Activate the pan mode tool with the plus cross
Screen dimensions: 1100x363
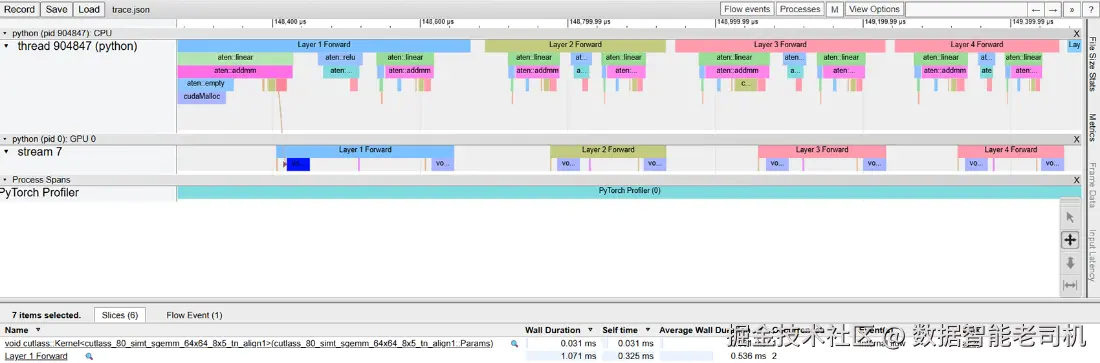pos(1070,240)
